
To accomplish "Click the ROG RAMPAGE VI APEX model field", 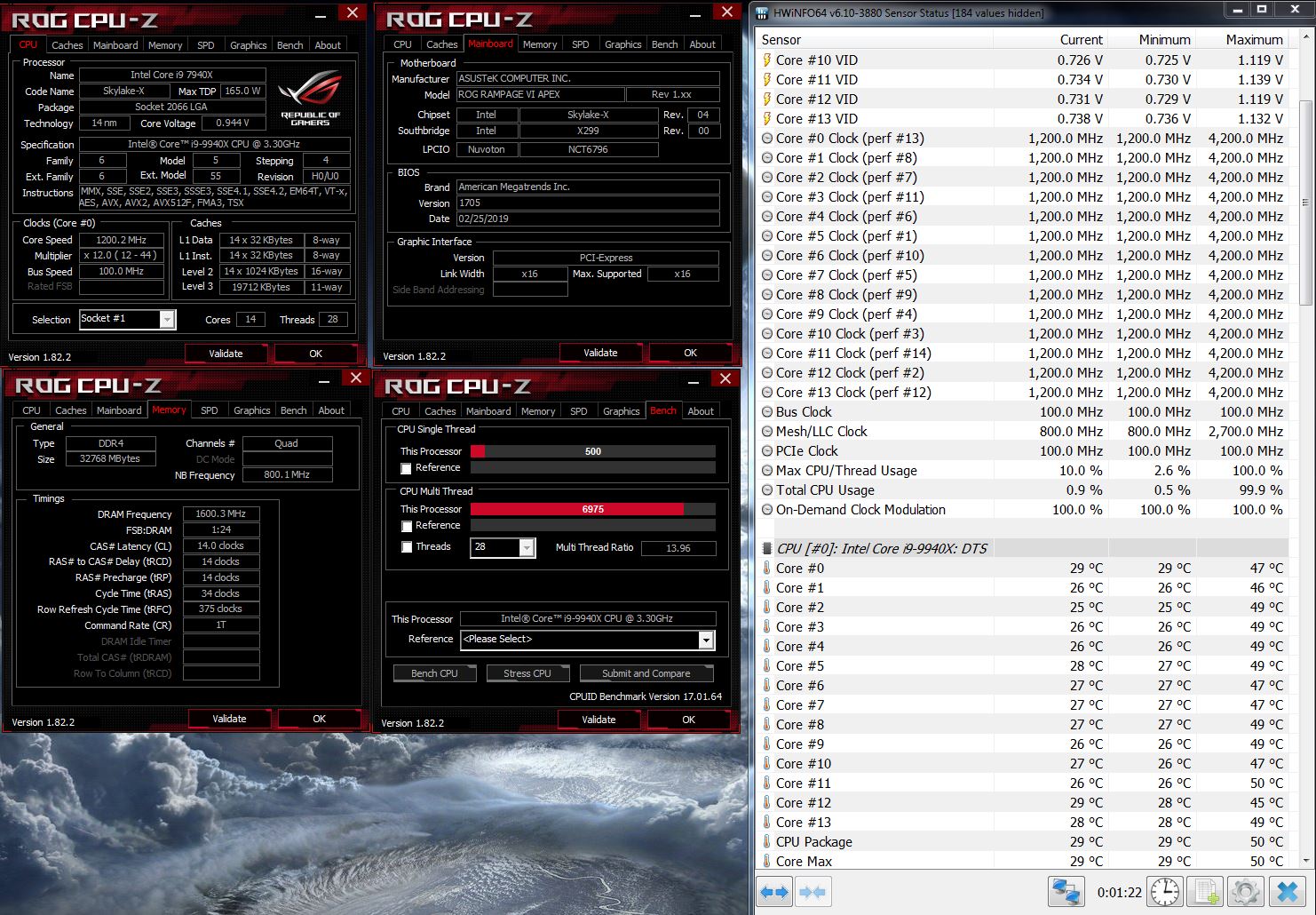I will tap(539, 95).
